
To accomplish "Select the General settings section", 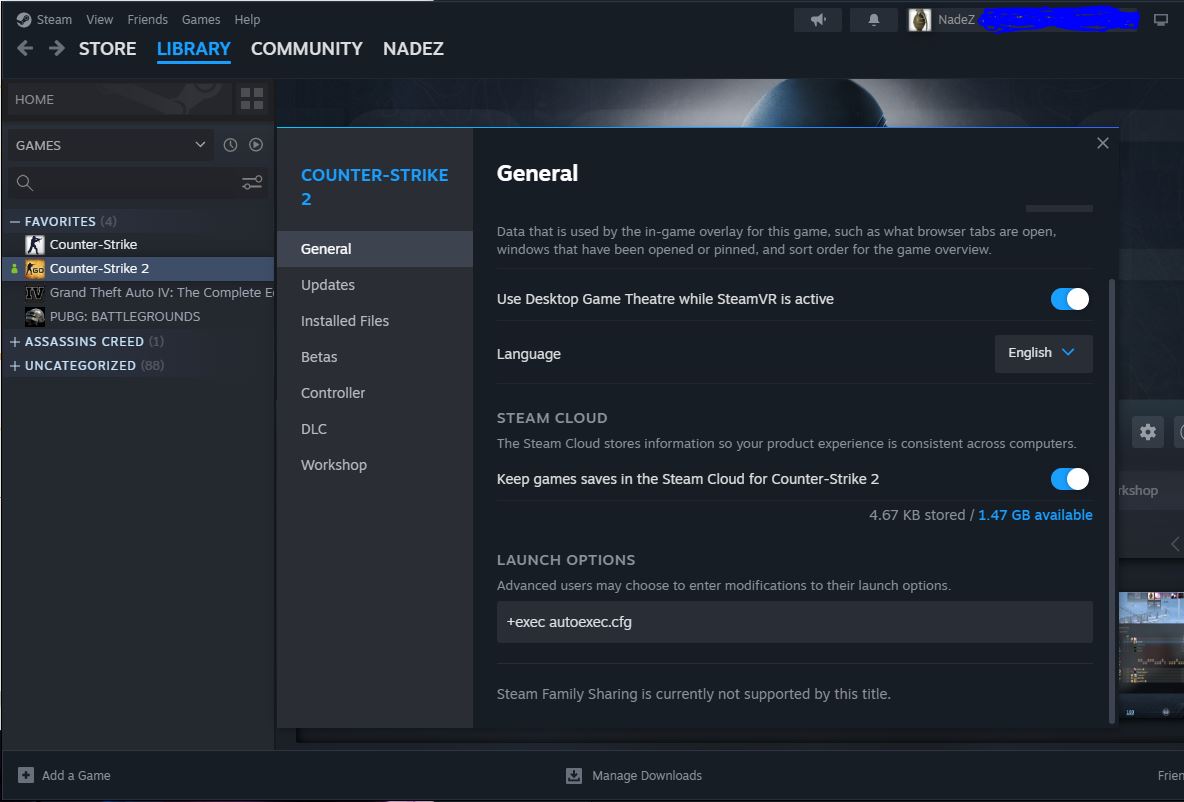I will [x=375, y=249].
